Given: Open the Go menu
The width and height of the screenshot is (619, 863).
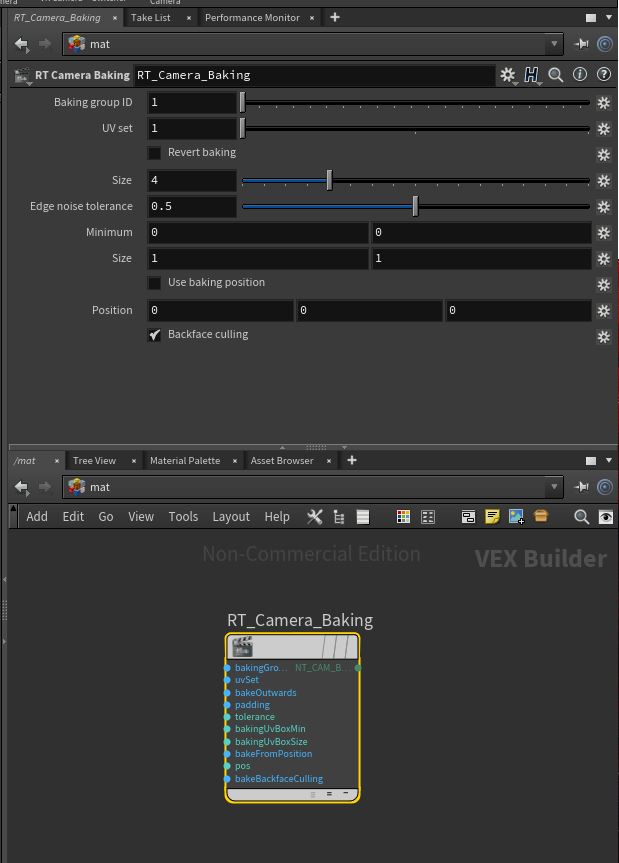Looking at the screenshot, I should click(x=106, y=517).
